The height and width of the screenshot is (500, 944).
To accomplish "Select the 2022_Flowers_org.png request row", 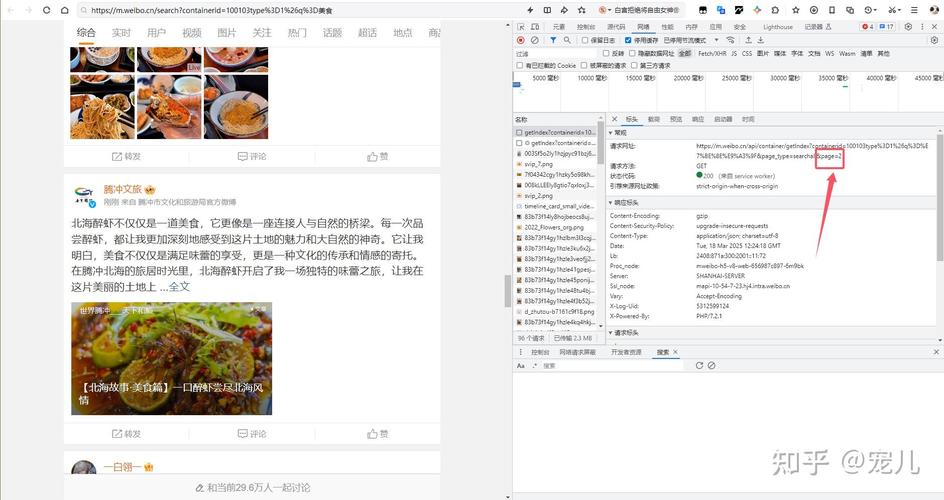I will pyautogui.click(x=557, y=227).
